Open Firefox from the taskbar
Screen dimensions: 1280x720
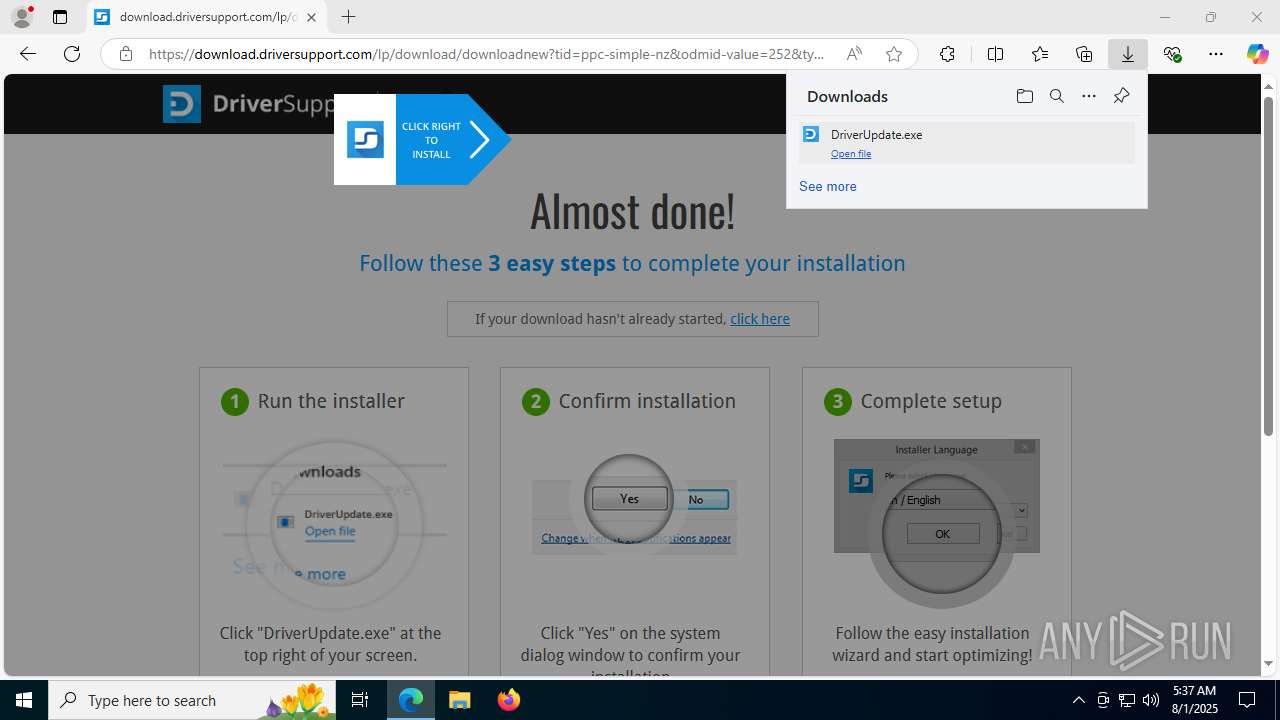click(509, 700)
